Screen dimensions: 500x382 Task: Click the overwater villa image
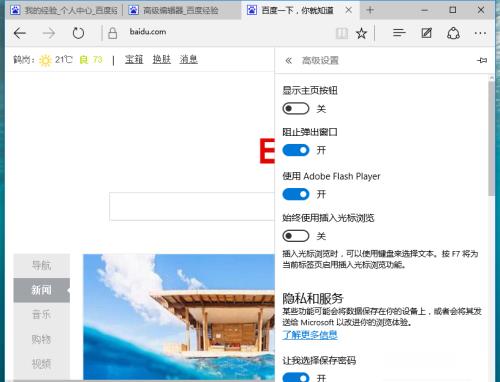tap(179, 317)
